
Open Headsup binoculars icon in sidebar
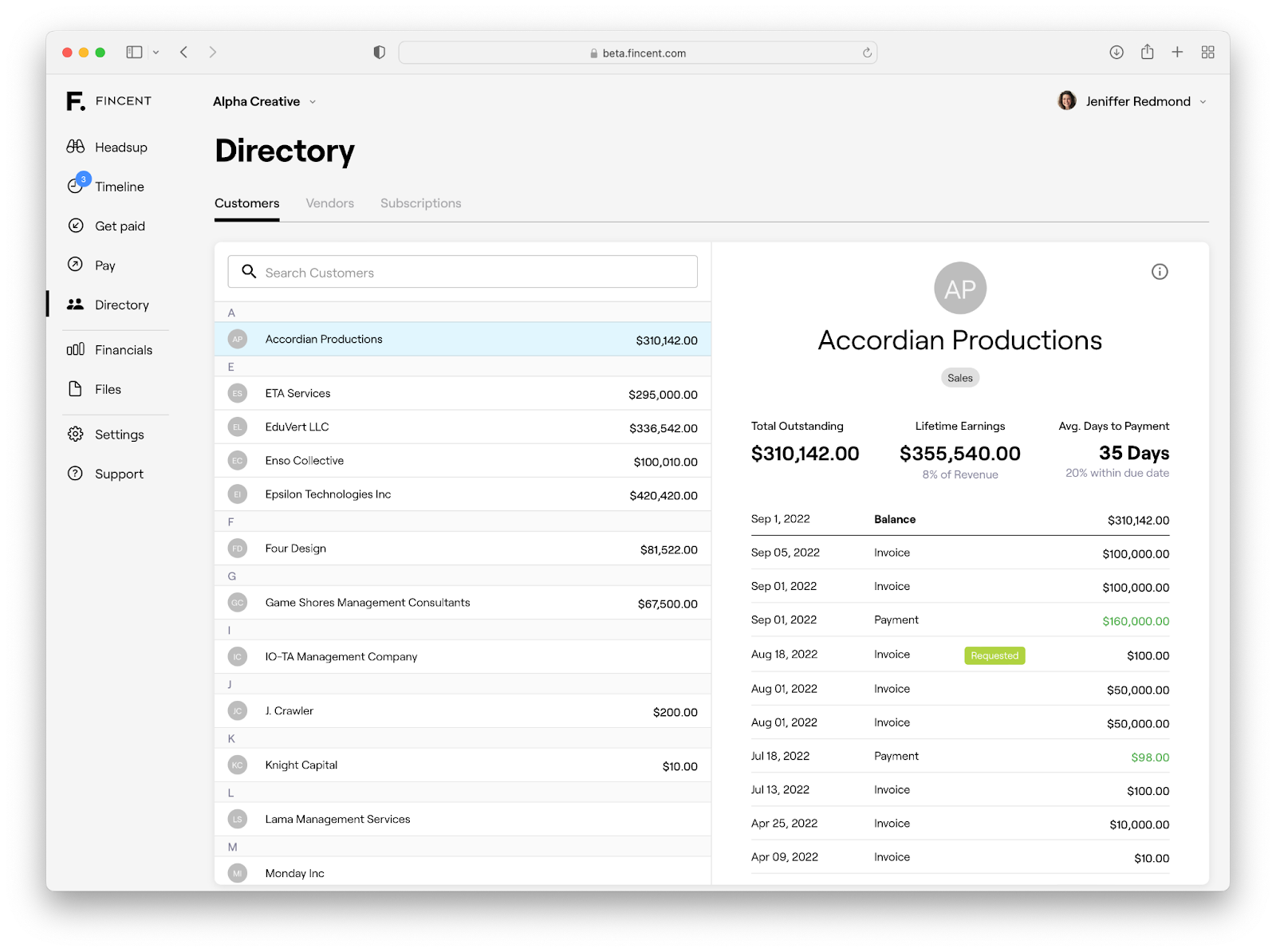click(76, 147)
